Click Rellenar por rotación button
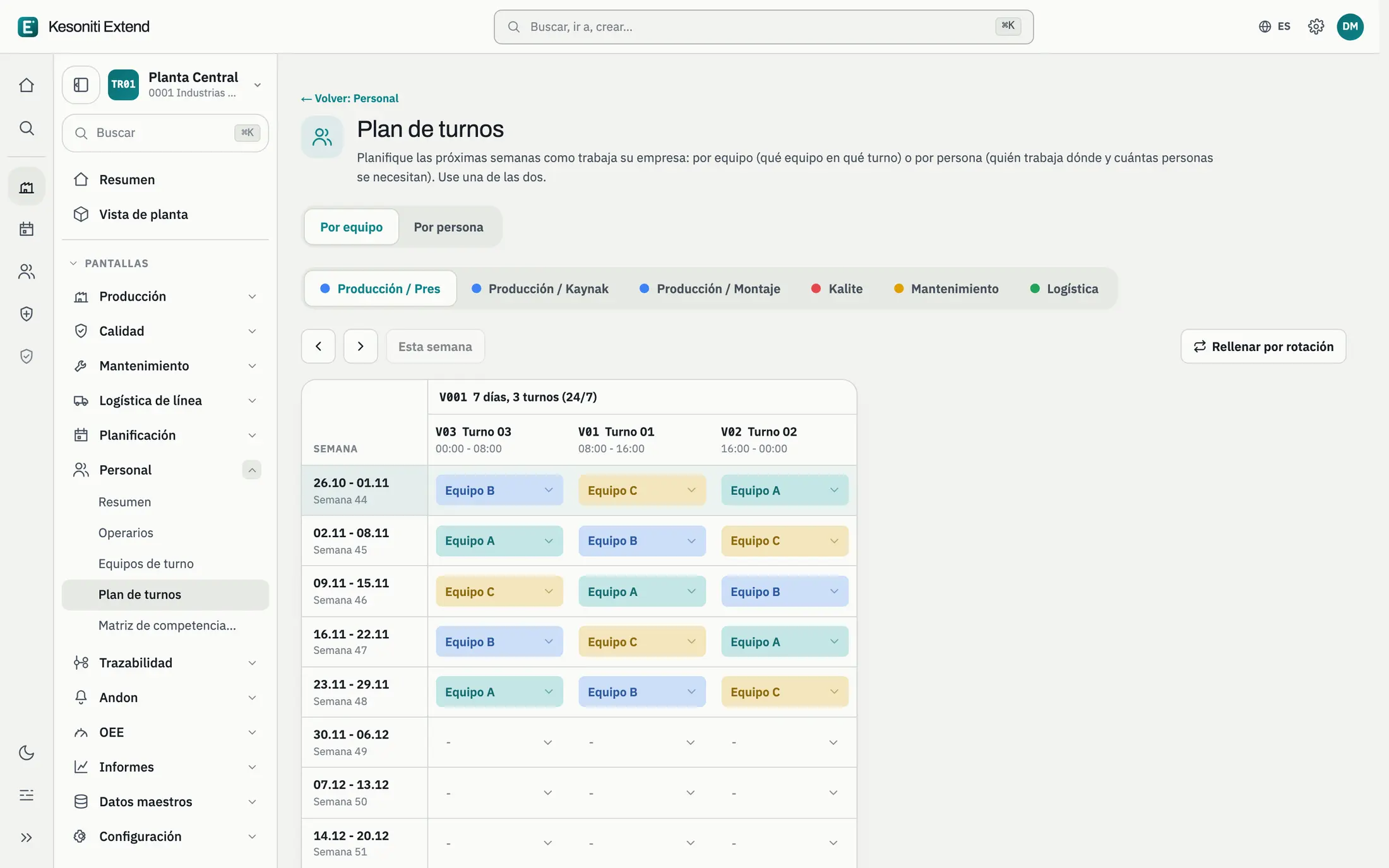Screen dimensions: 1389x868 point(1263,346)
